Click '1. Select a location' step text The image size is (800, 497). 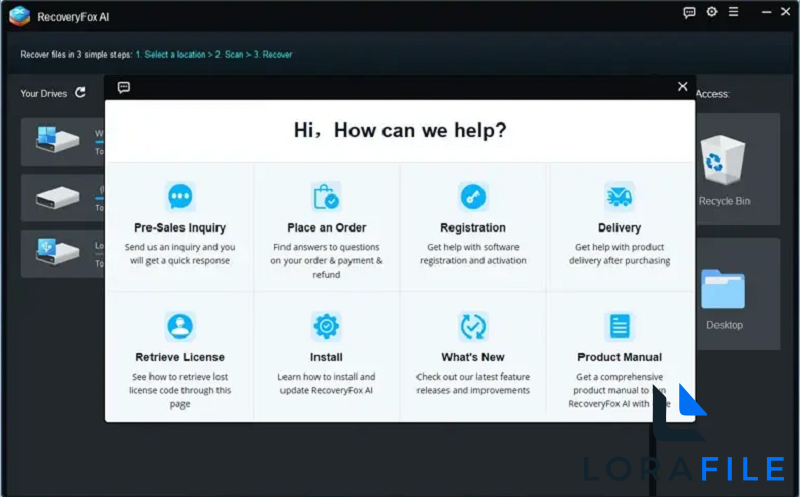[170, 55]
